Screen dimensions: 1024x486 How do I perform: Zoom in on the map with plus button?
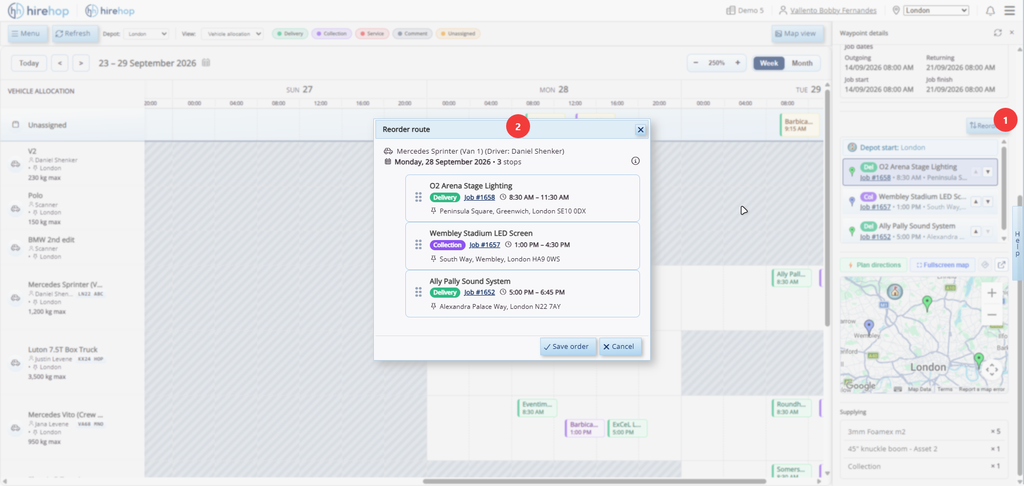click(x=991, y=293)
